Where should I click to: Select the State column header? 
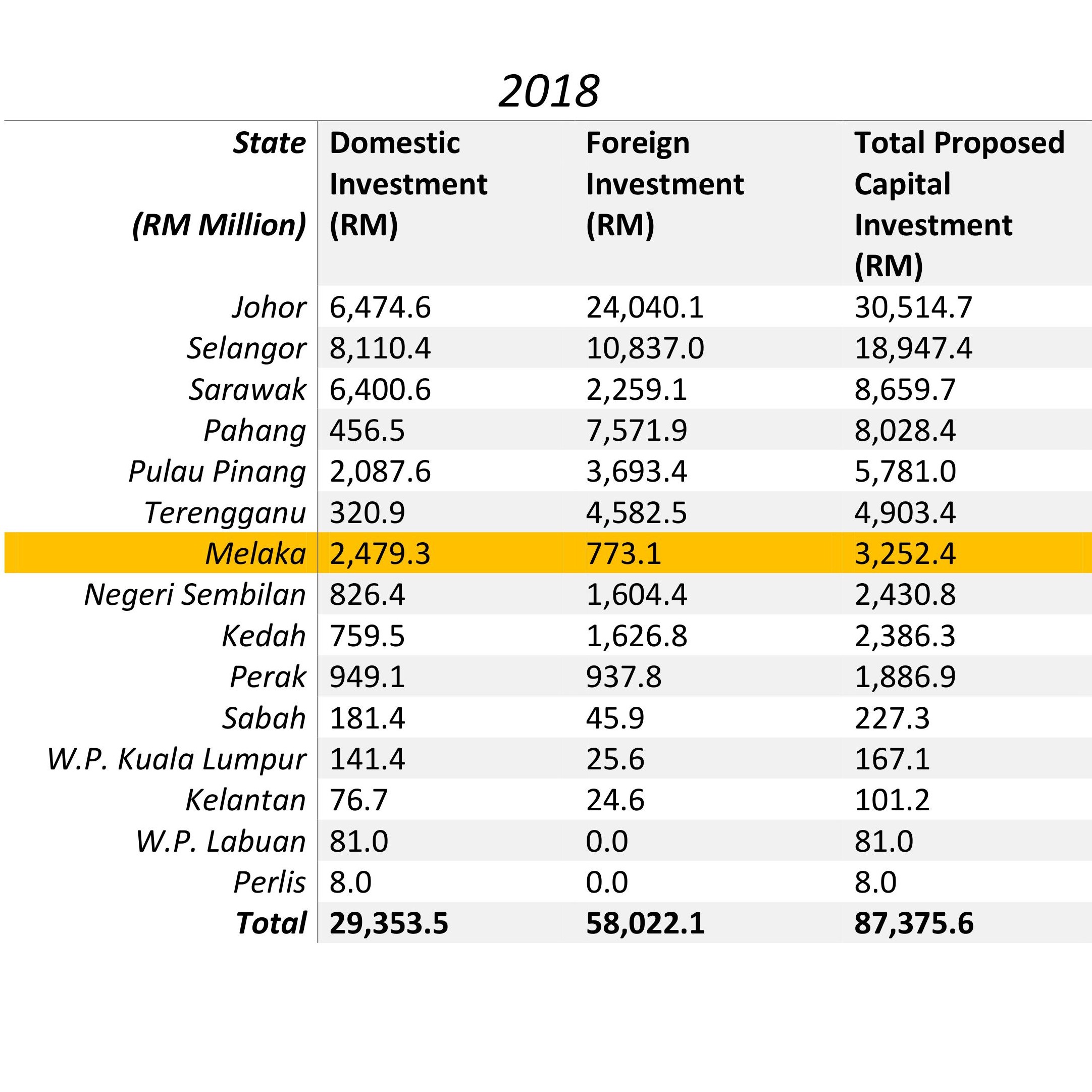[x=270, y=142]
